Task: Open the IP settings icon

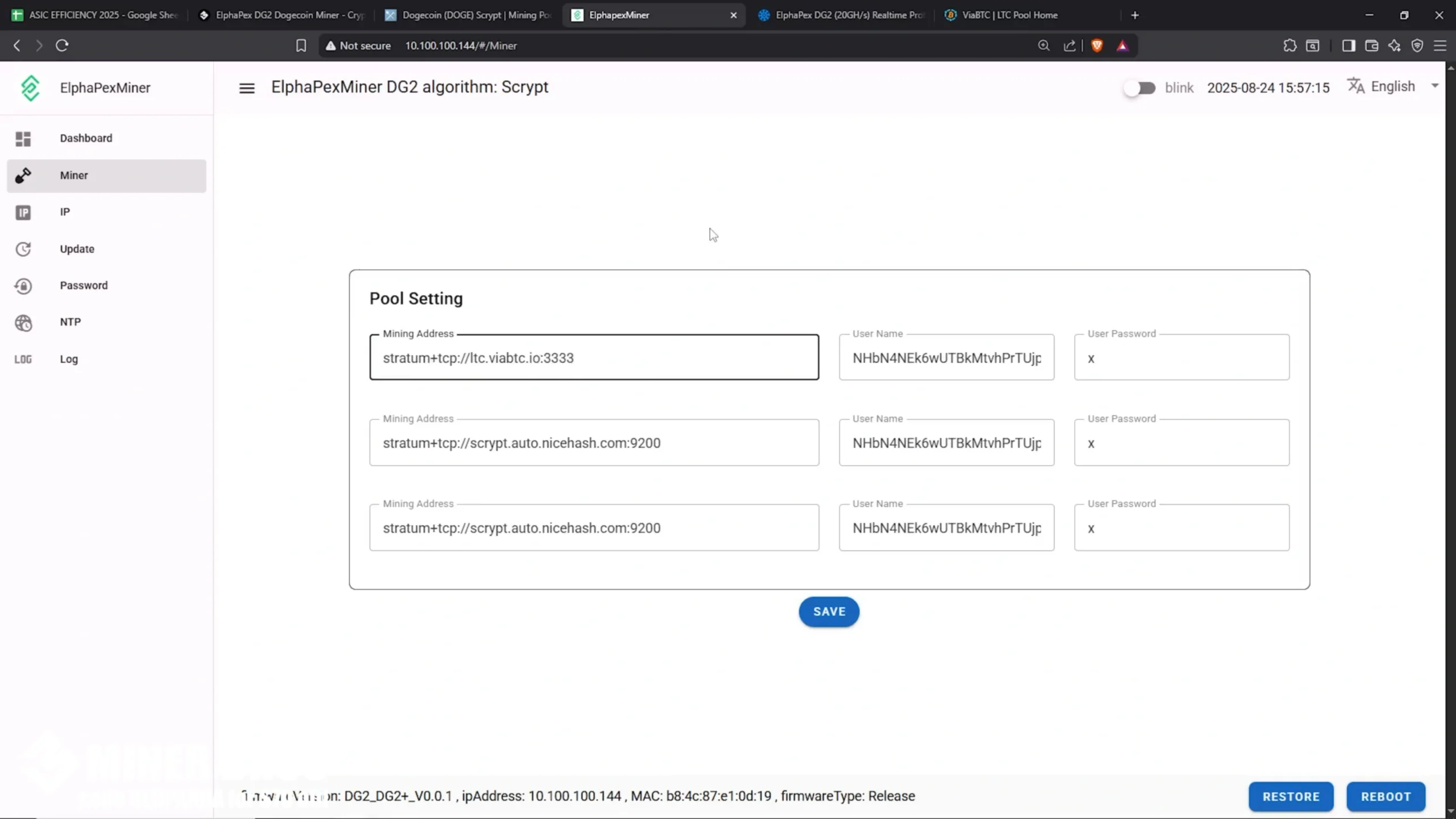Action: (x=23, y=213)
